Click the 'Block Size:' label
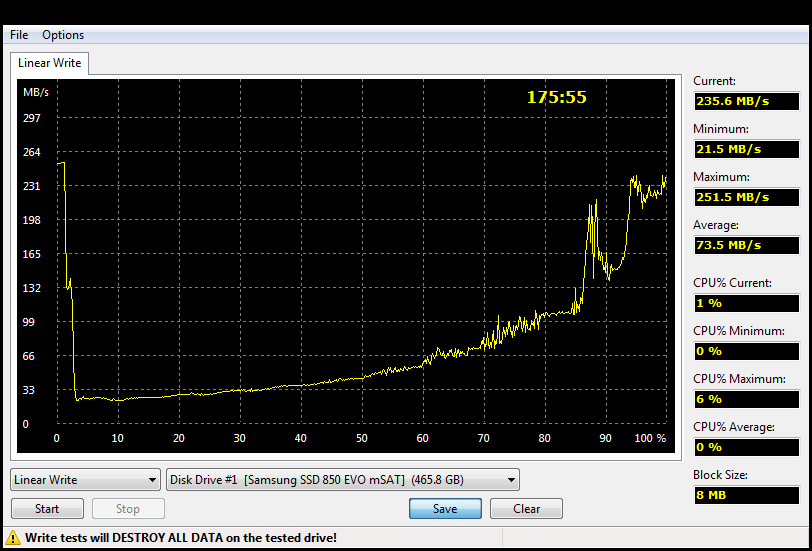 pyautogui.click(x=720, y=475)
